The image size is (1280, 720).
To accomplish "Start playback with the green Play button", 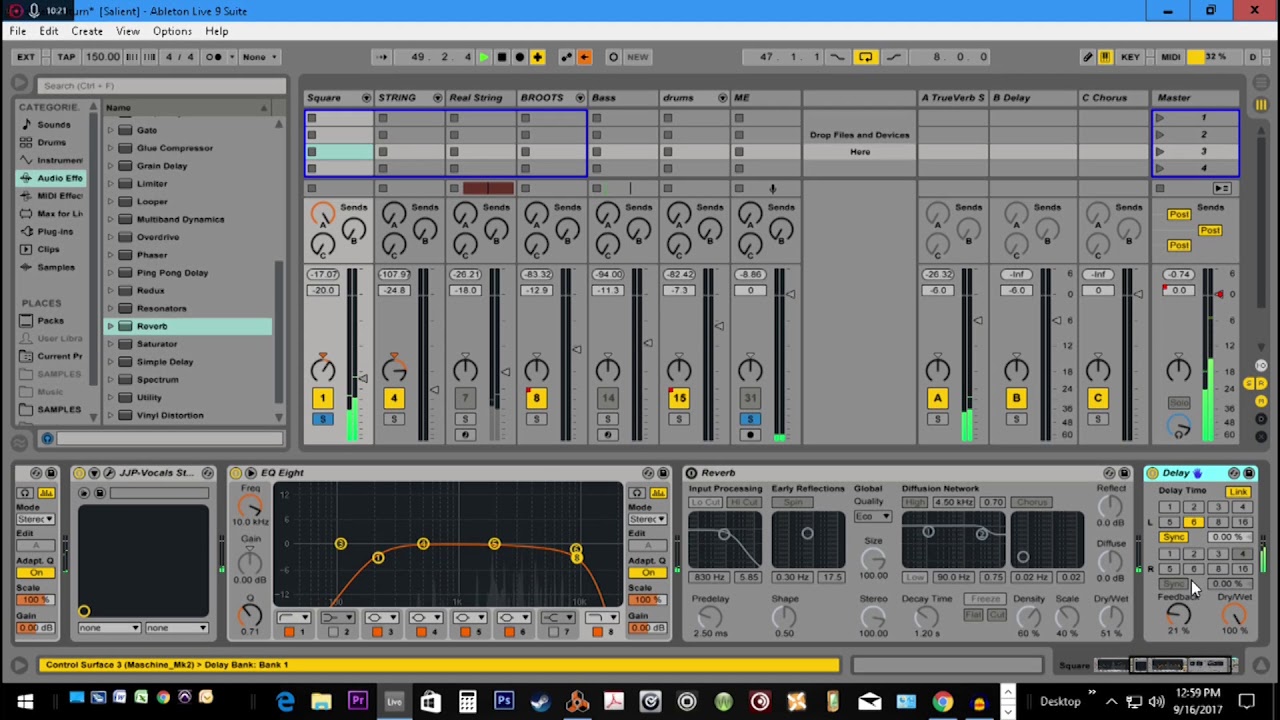I will pyautogui.click(x=484, y=57).
